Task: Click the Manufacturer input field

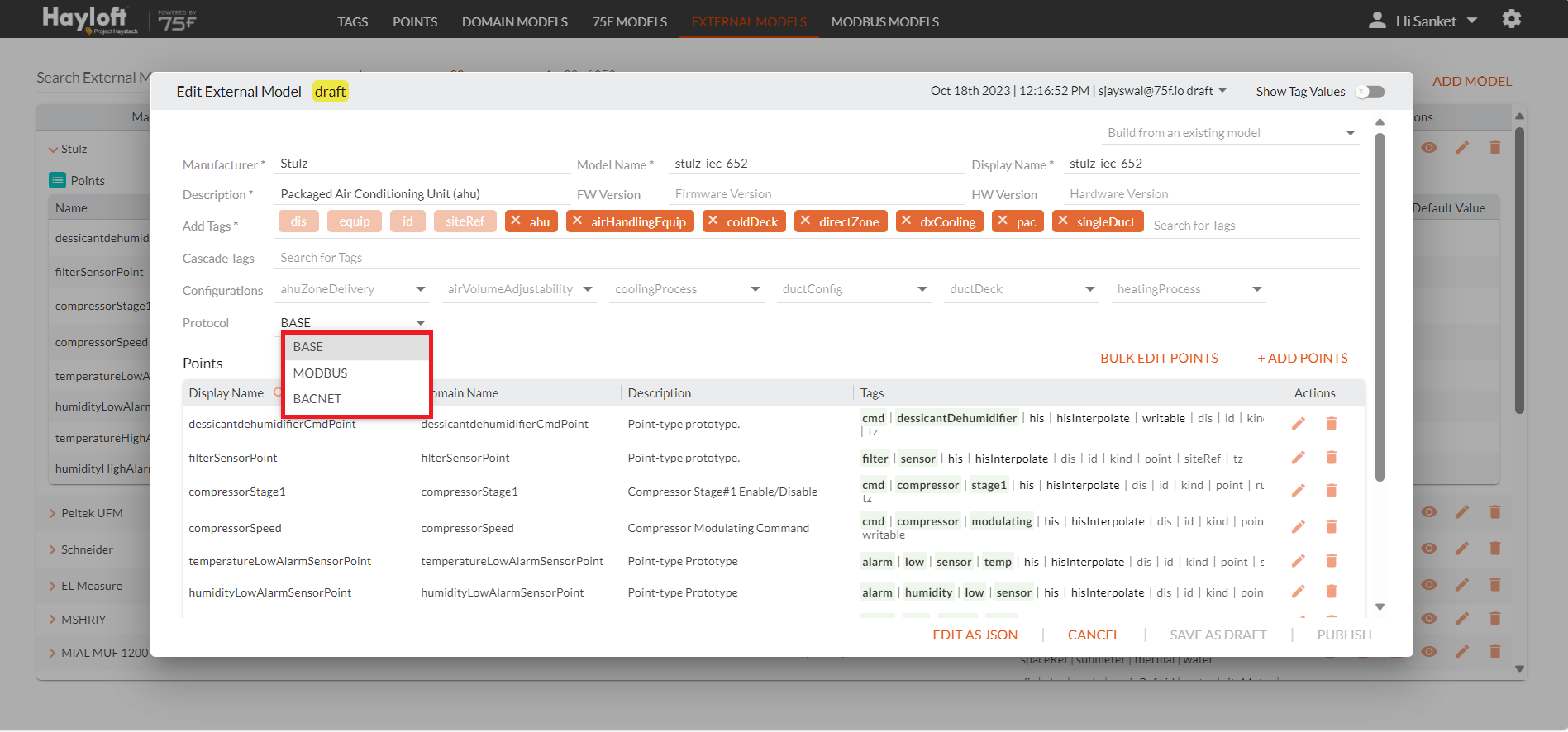Action: tap(423, 164)
